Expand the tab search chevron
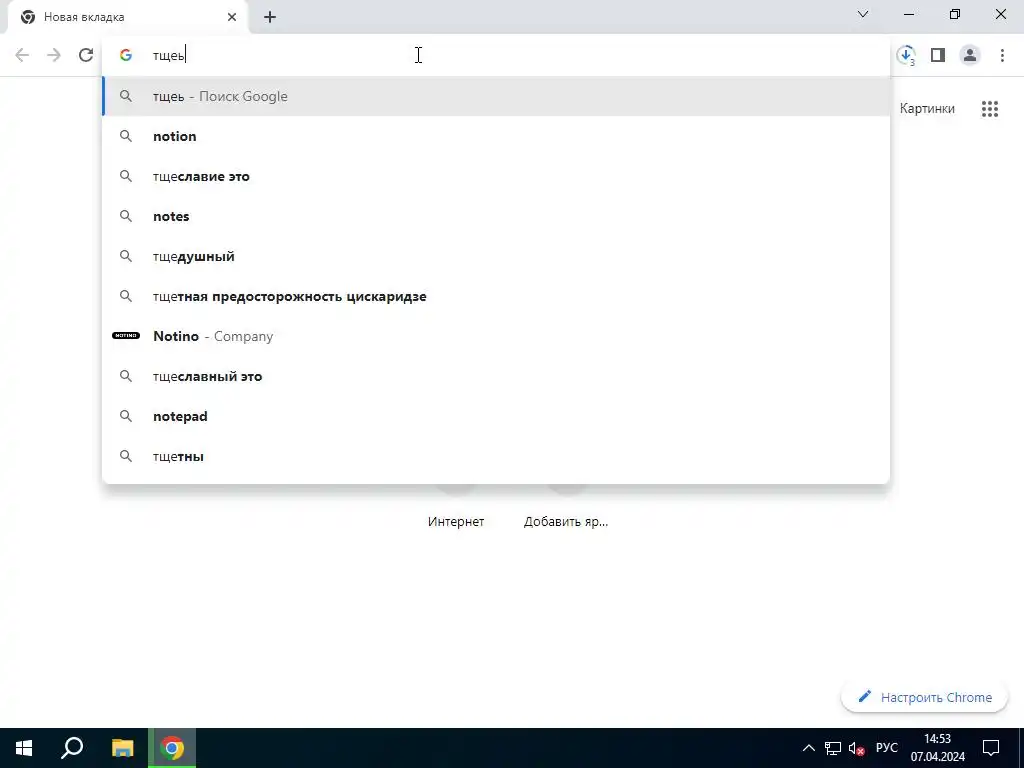 click(x=863, y=14)
